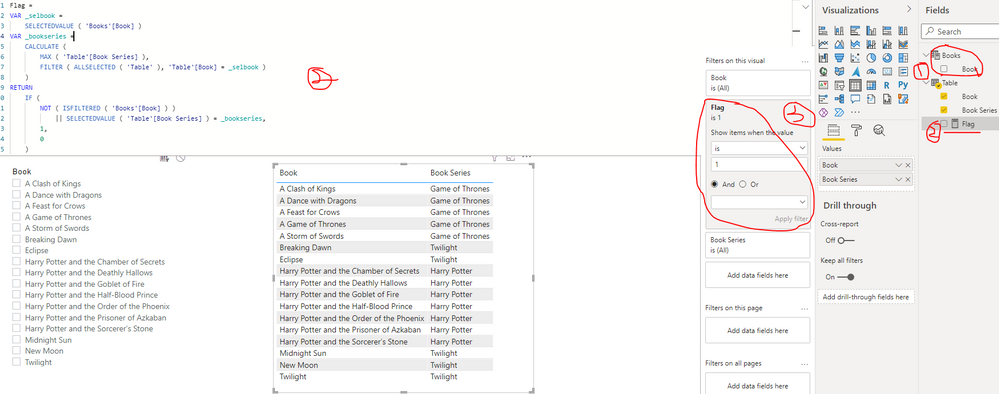Select the KPI visual
Screen dimensions: 999x394
pyautogui.click(x=823, y=85)
